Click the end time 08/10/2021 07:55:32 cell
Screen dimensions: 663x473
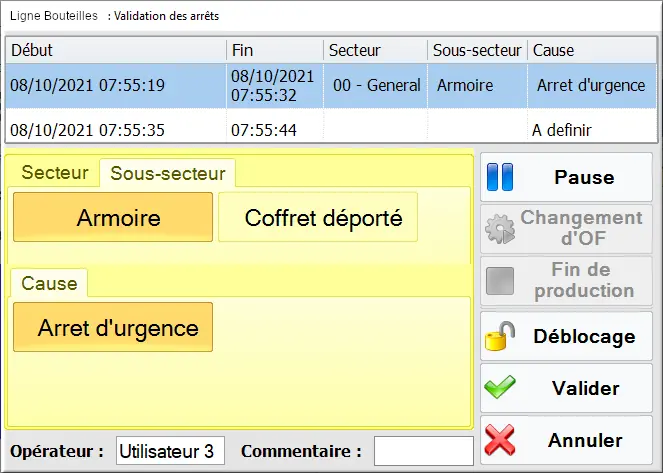tap(275, 86)
